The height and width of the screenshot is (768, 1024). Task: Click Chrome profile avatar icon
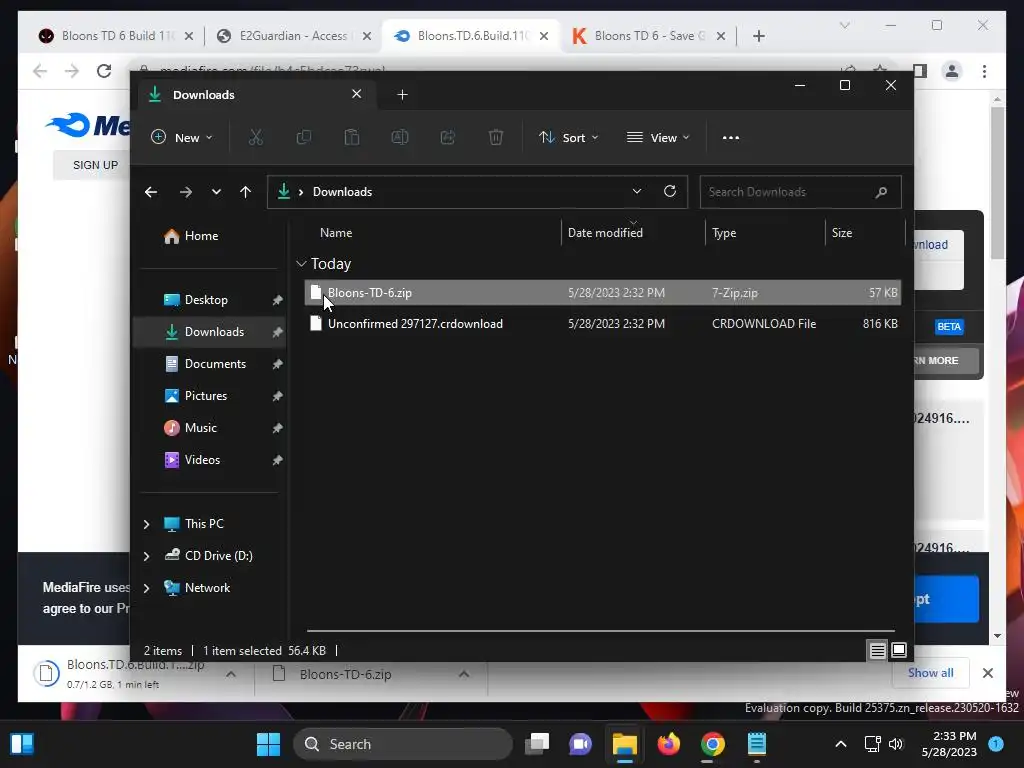[x=952, y=71]
